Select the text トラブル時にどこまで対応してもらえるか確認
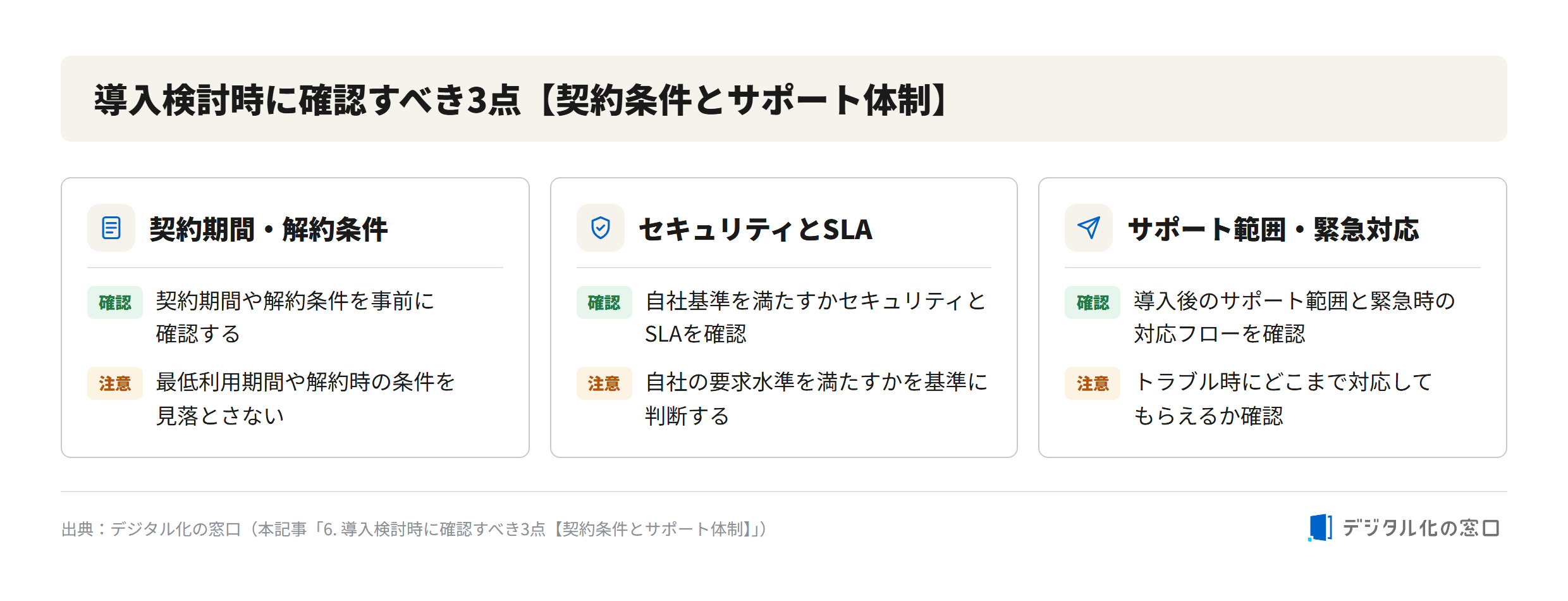Viewport: 1568px width, 601px height. click(x=1282, y=399)
